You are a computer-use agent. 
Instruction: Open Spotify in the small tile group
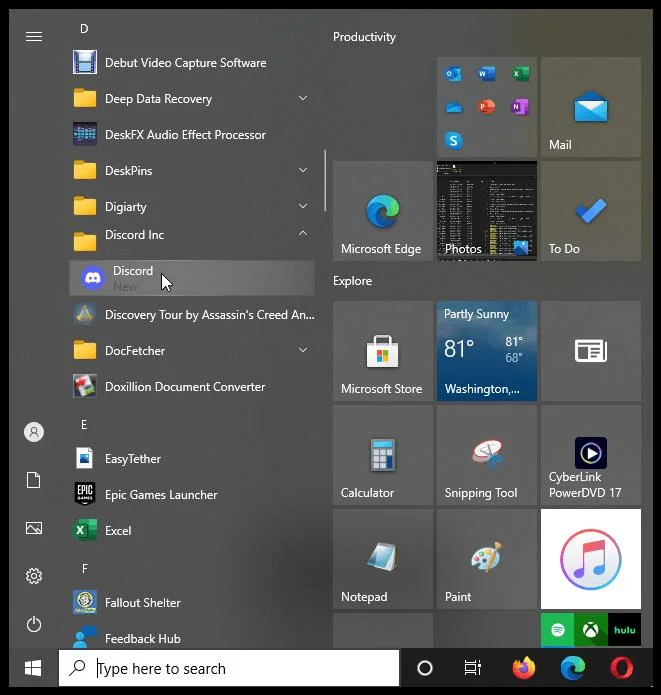pos(558,630)
